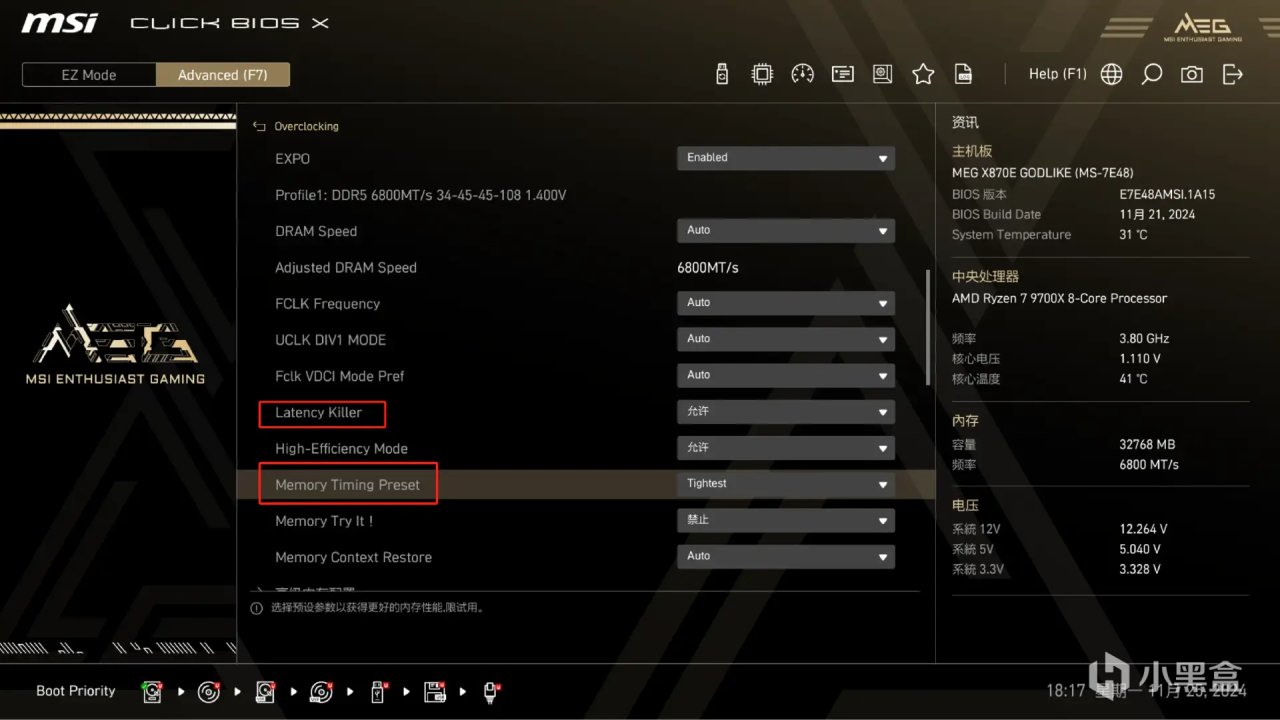Open the Memory Context Restore dropdown
This screenshot has width=1280, height=720.
[x=785, y=556]
